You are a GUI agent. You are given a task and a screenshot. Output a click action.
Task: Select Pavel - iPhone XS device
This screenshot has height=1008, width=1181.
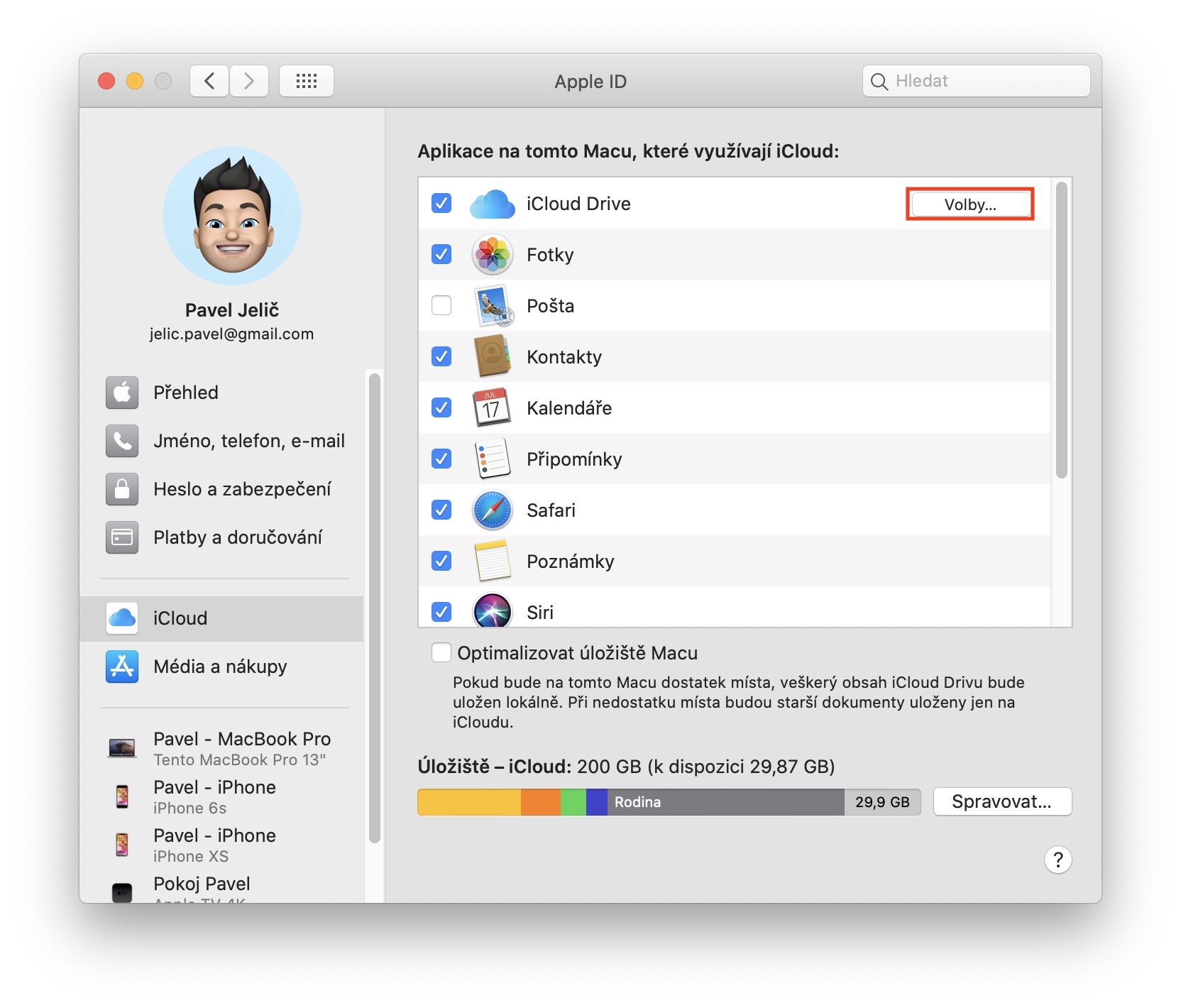coord(221,845)
